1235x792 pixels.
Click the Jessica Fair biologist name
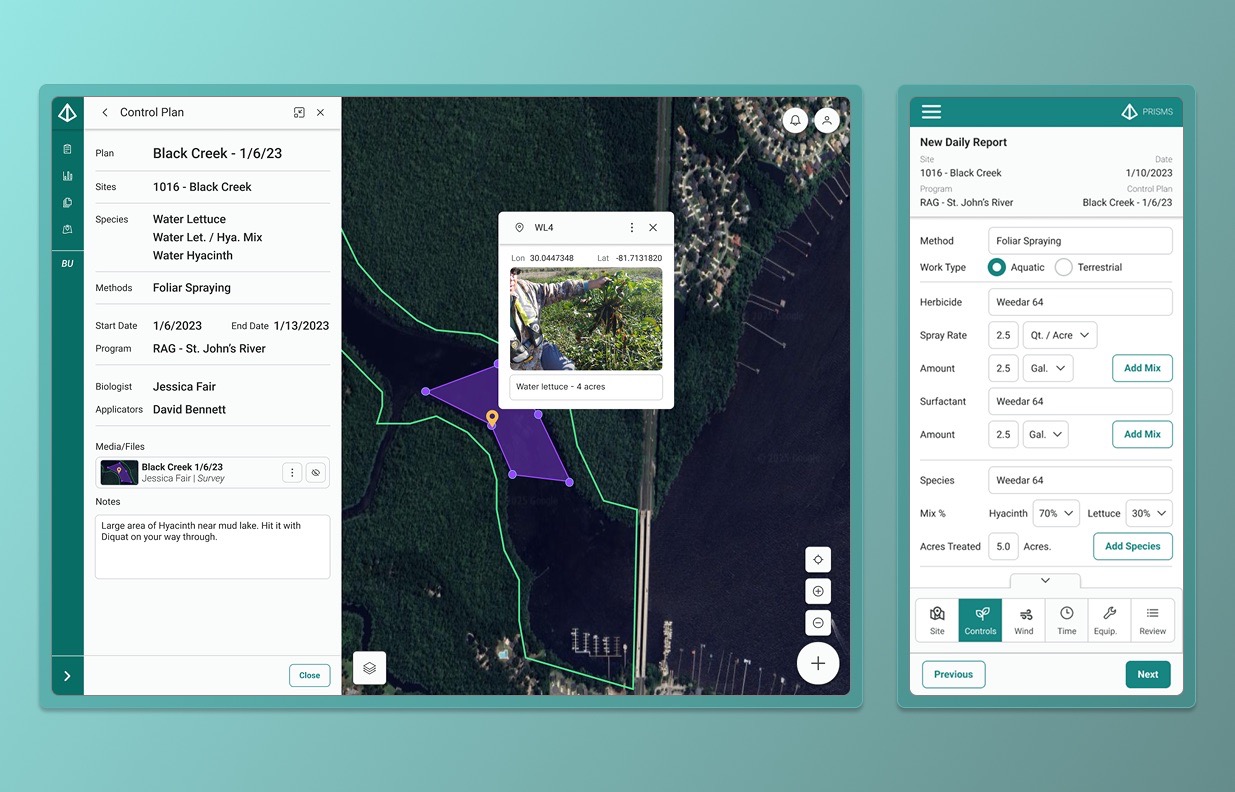(184, 386)
